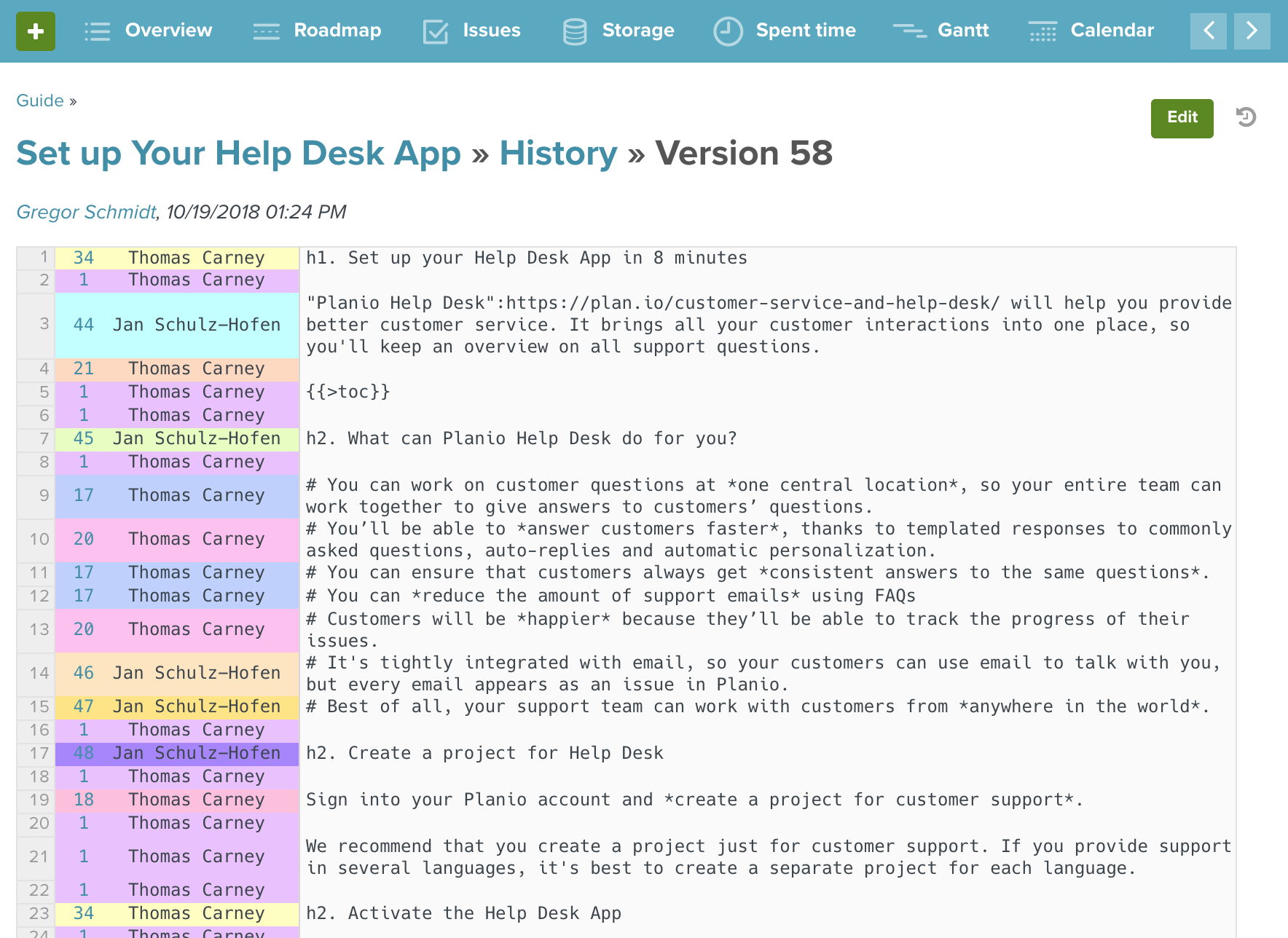Open version 20 on line 13
The height and width of the screenshot is (938, 1288).
point(84,629)
